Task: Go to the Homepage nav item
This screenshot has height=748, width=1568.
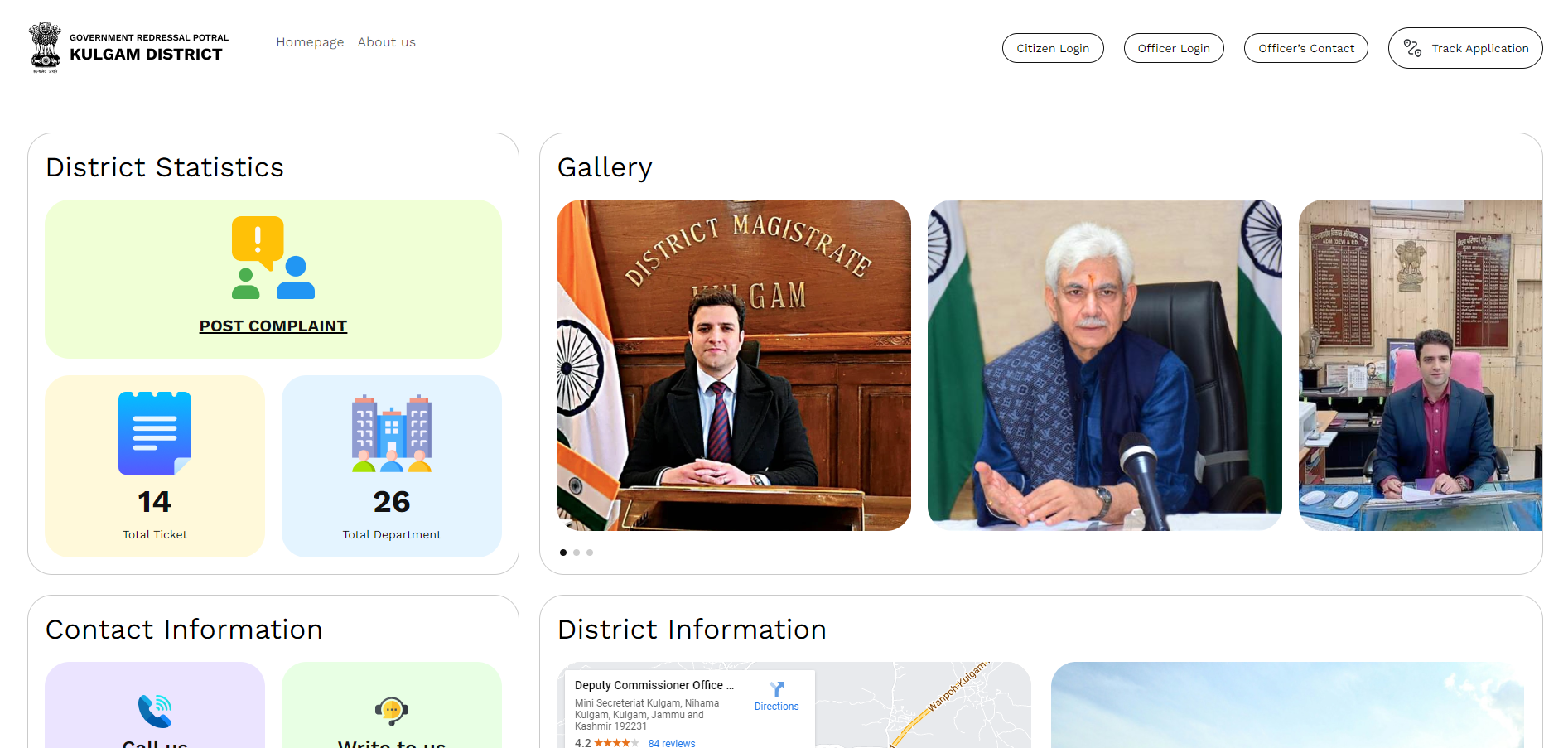Action: point(310,42)
